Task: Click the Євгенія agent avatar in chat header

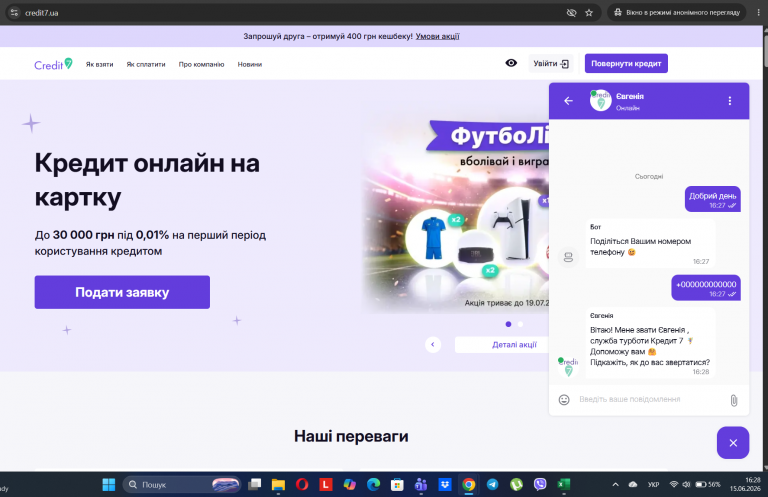Action: click(x=600, y=100)
